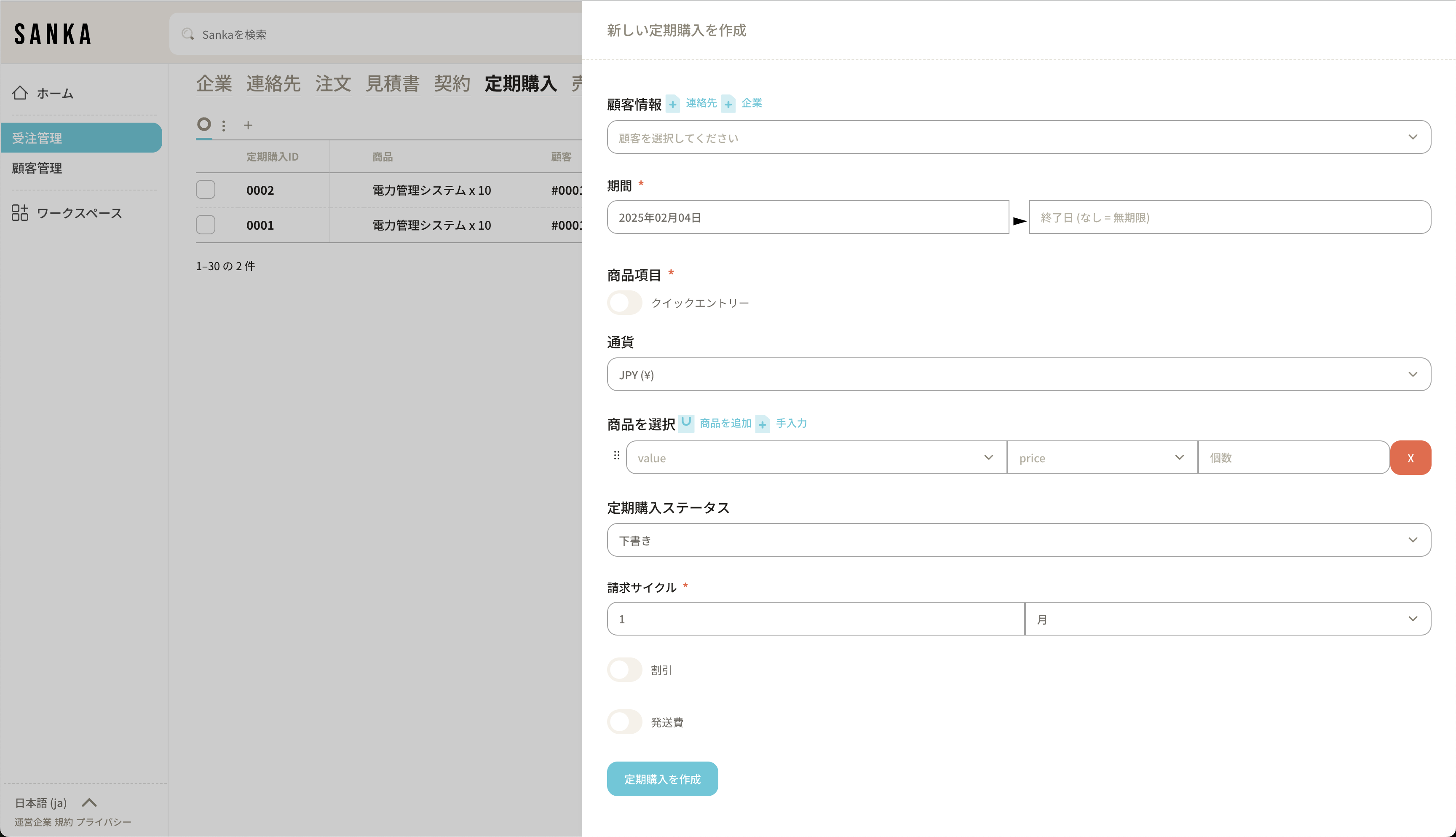
Task: Remove product row with red X button
Action: [x=1410, y=458]
